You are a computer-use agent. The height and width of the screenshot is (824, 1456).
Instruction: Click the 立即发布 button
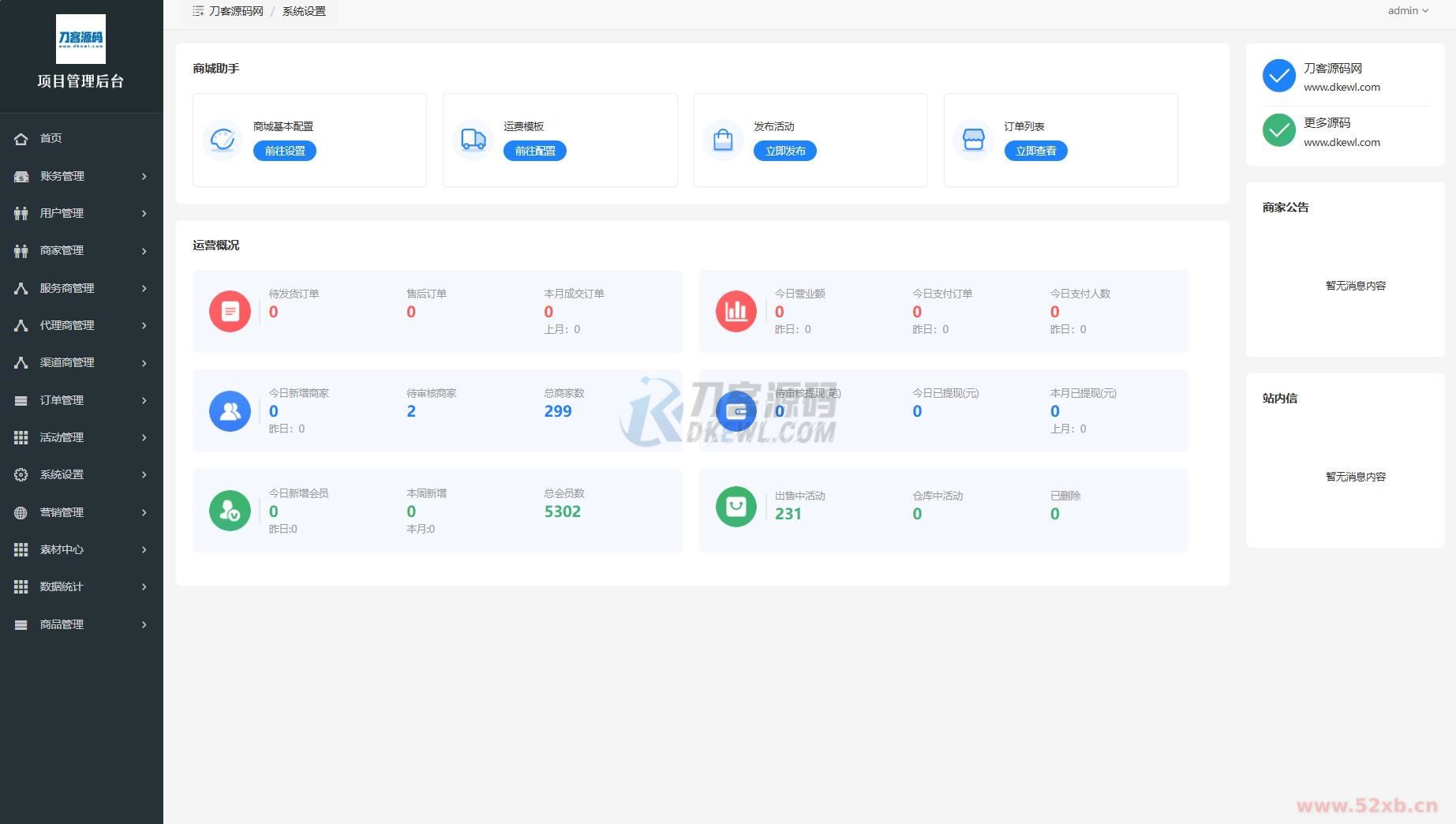[x=784, y=151]
